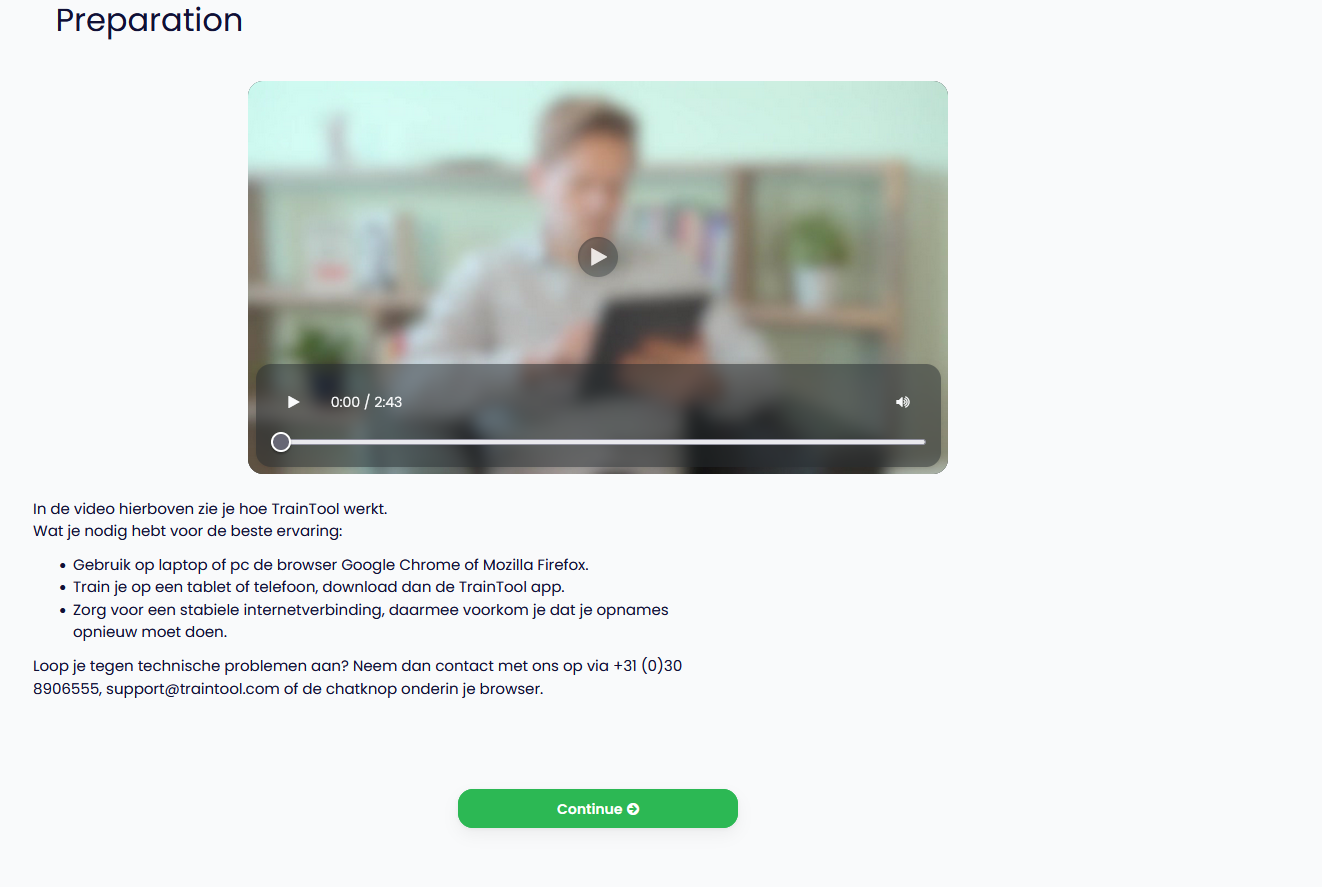Image resolution: width=1322 pixels, height=887 pixels.
Task: Click the small play icon in the control bar
Action: point(293,402)
